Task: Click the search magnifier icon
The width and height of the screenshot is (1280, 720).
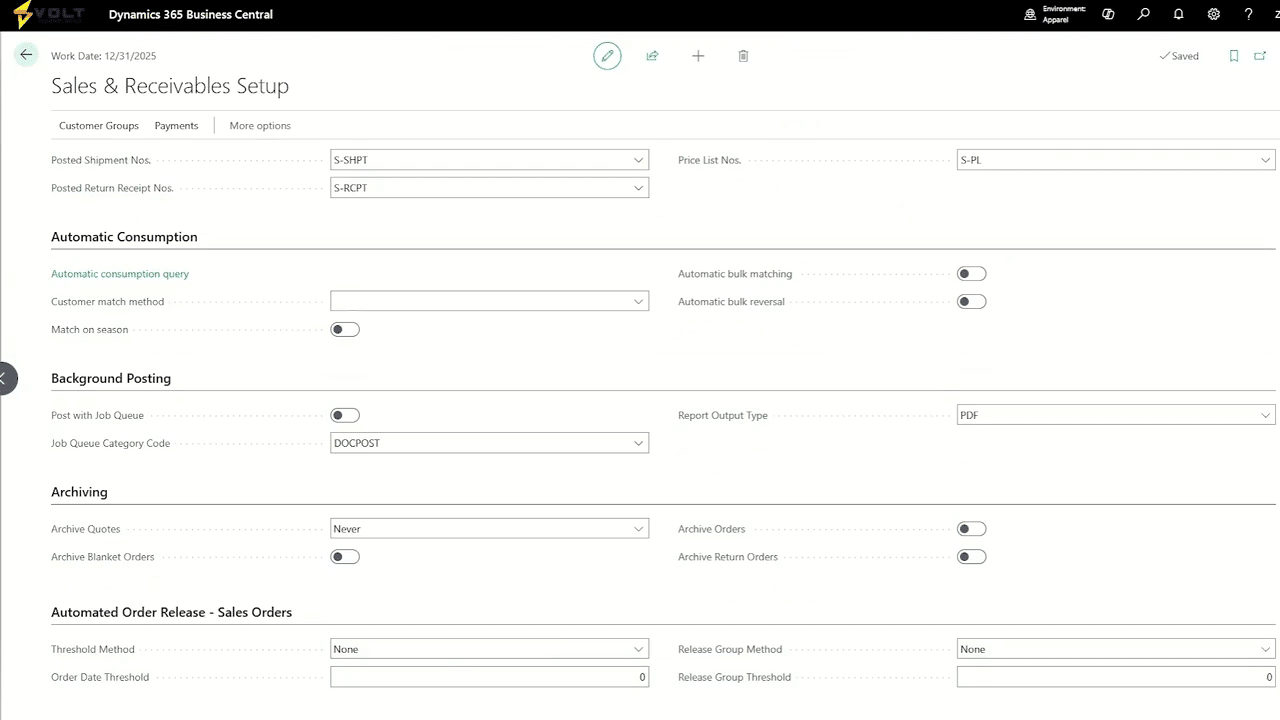Action: point(1143,14)
